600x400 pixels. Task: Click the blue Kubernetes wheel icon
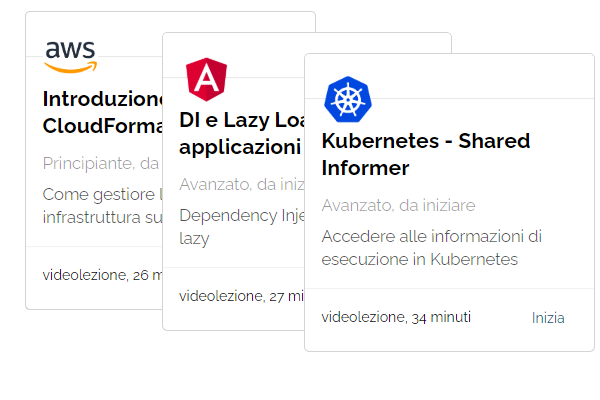pyautogui.click(x=348, y=100)
